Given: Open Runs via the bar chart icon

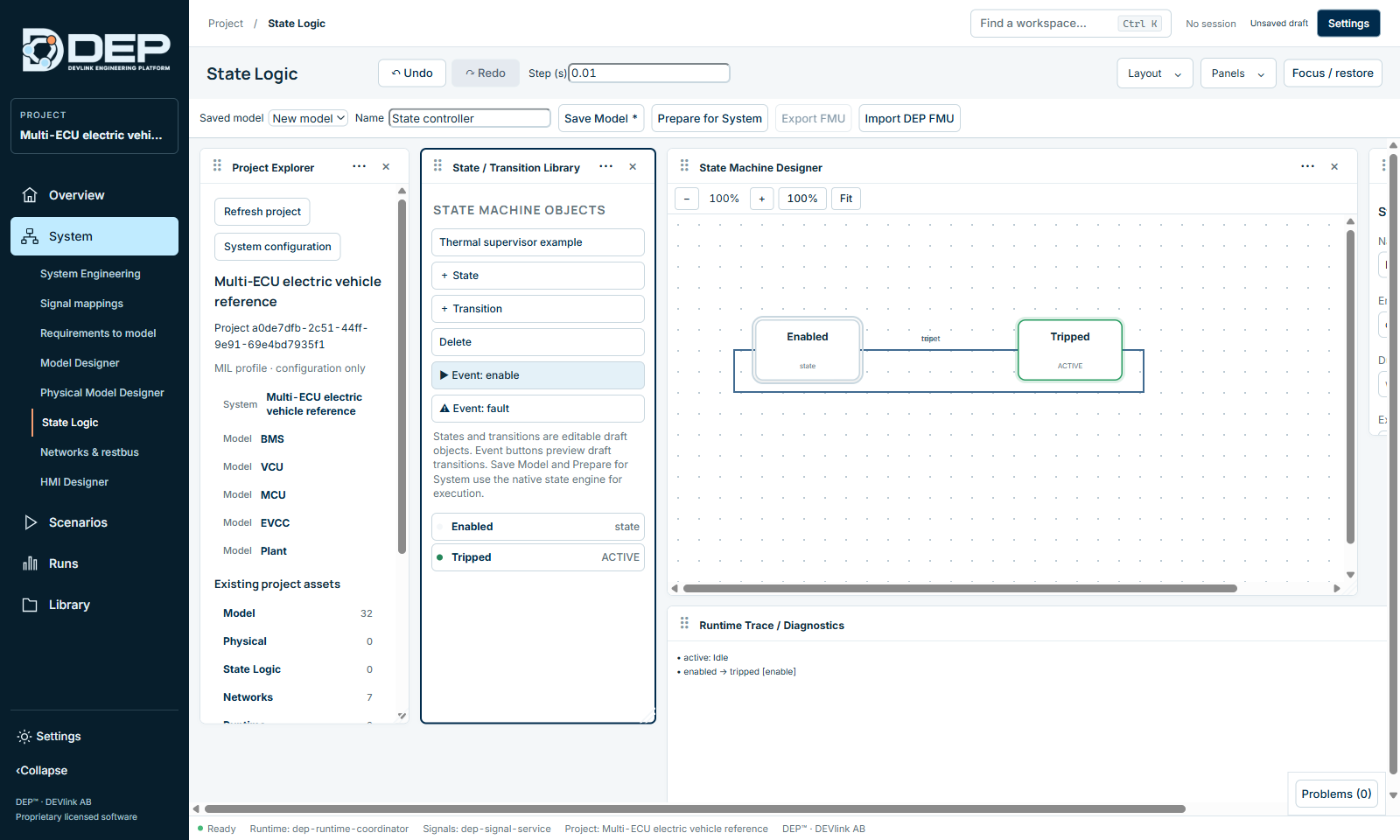Looking at the screenshot, I should point(30,563).
